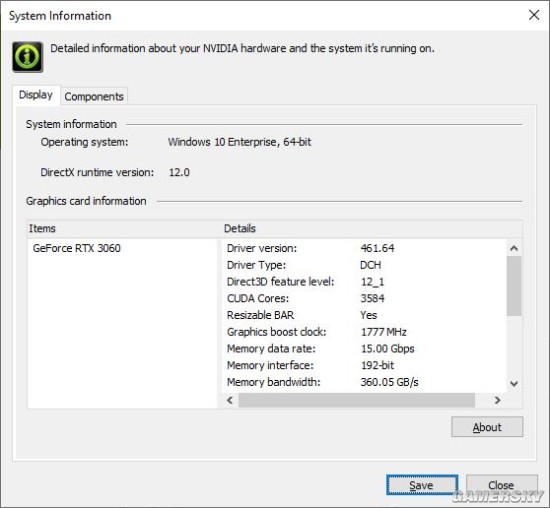Select the Driver version row
Screen dimensions: 550x508
pyautogui.click(x=364, y=248)
